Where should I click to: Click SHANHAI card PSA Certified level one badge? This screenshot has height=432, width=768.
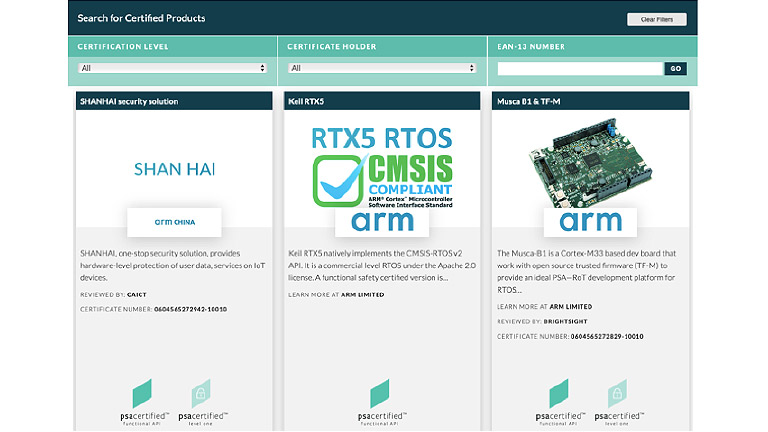click(x=203, y=402)
